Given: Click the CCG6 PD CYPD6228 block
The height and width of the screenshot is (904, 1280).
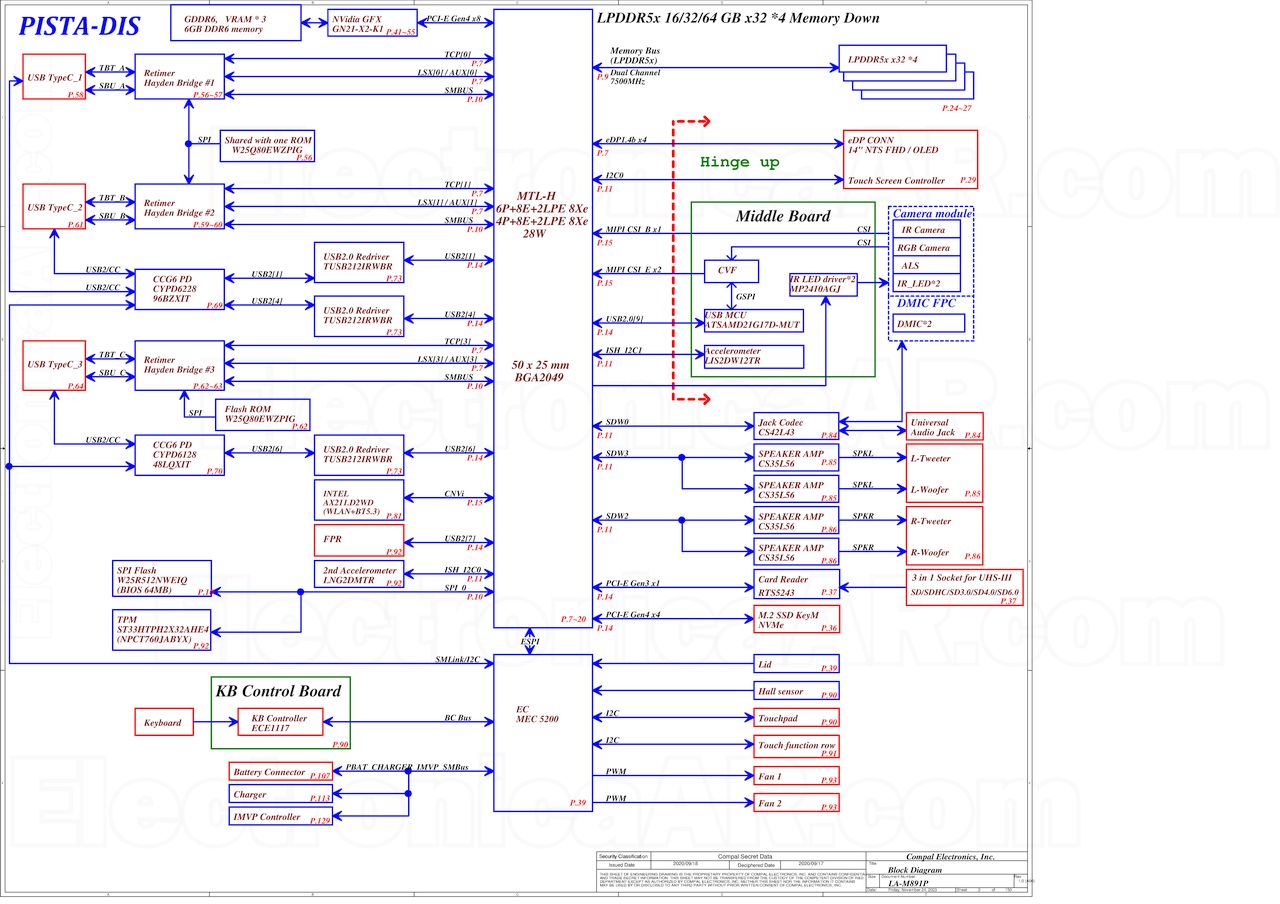Looking at the screenshot, I should pyautogui.click(x=180, y=288).
